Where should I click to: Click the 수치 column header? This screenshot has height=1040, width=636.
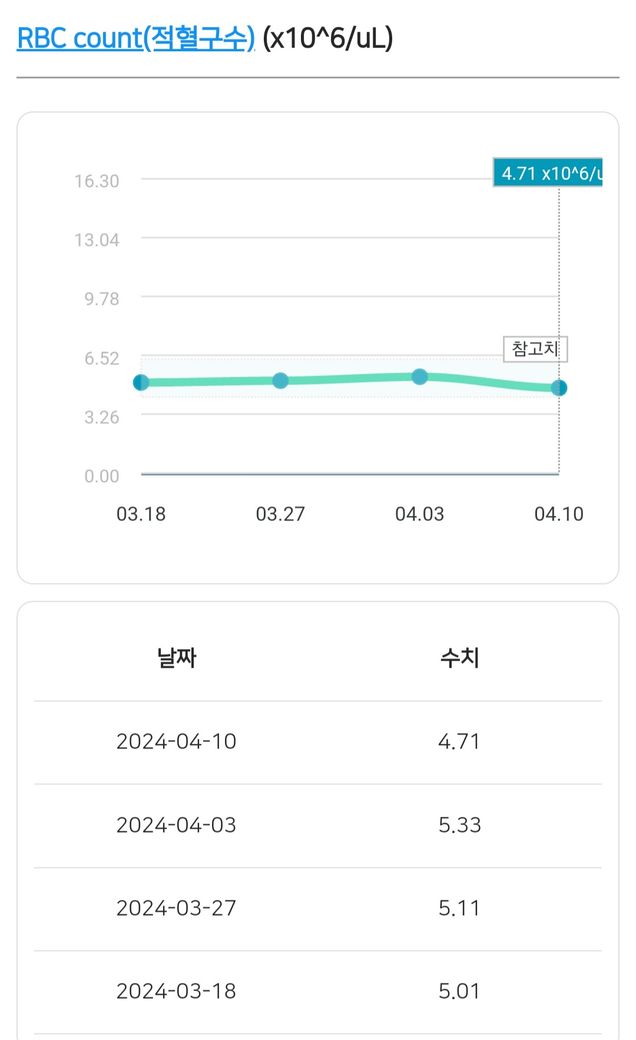click(x=460, y=659)
